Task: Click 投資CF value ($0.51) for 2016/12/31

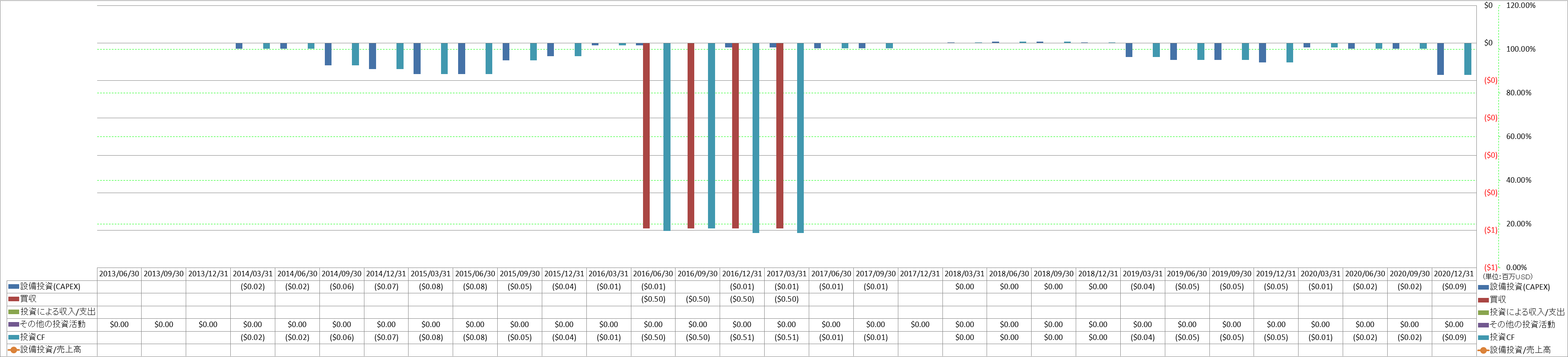Action: coord(742,337)
